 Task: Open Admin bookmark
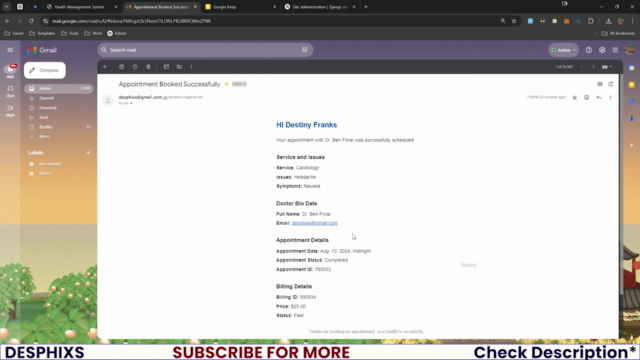[x=117, y=33]
